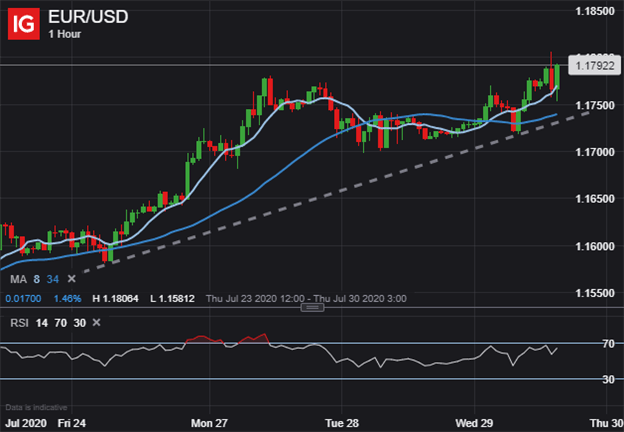Select the MA period 34 value
The image size is (624, 432).
tap(53, 279)
